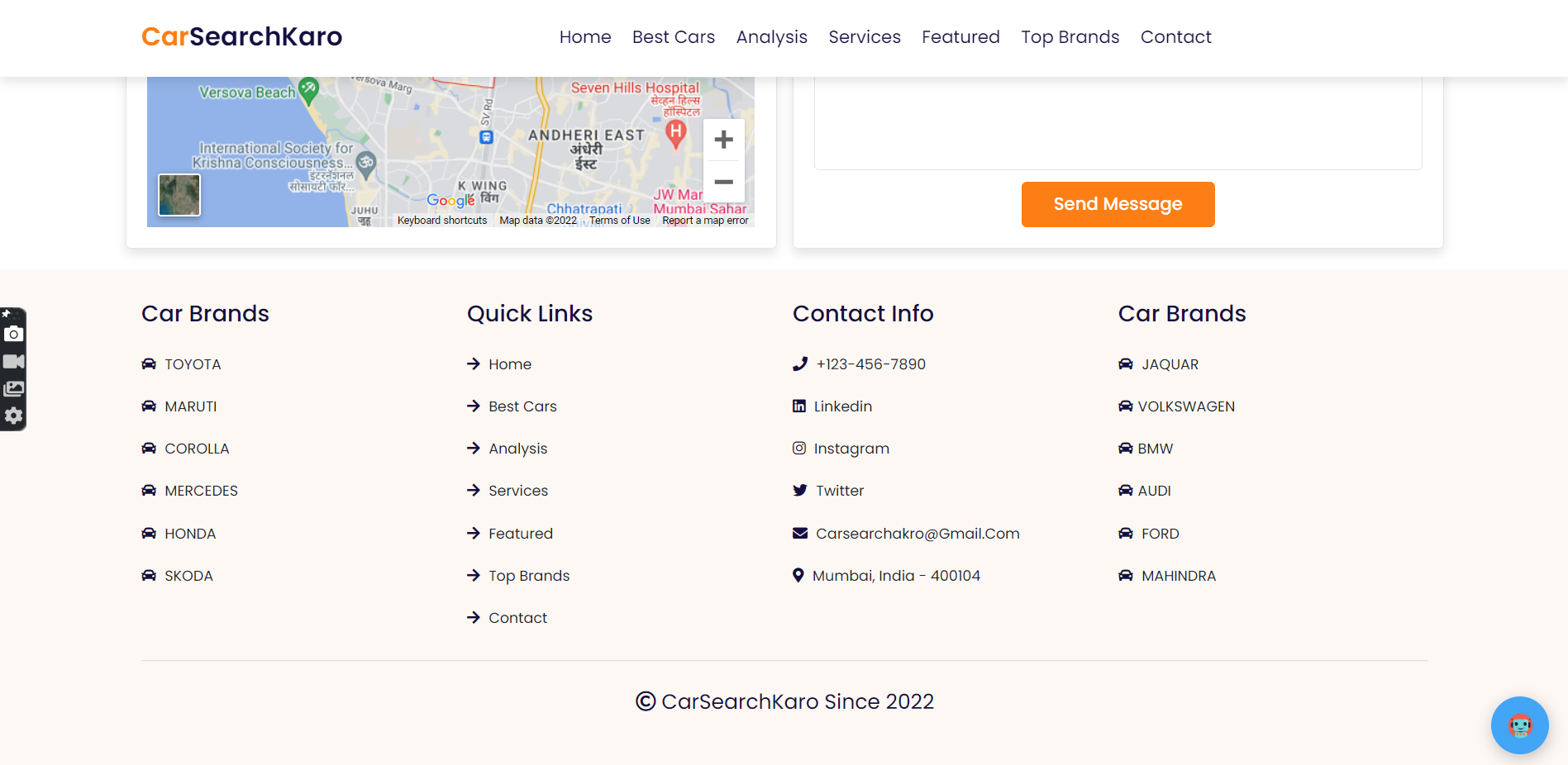Click the car icon beside MERCEDES

click(x=149, y=490)
